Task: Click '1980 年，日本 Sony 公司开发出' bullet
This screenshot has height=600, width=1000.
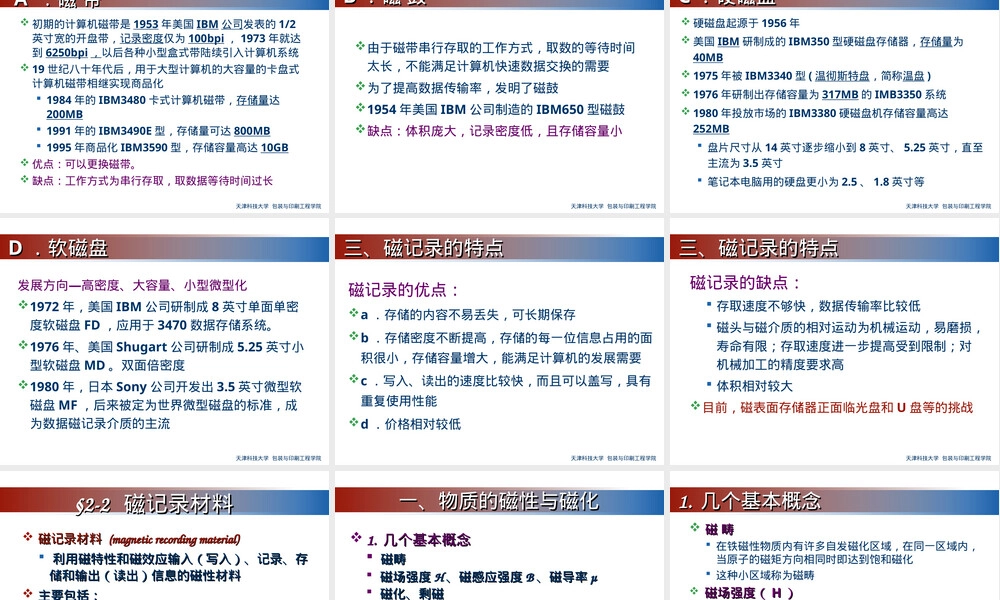Action: pos(166,405)
